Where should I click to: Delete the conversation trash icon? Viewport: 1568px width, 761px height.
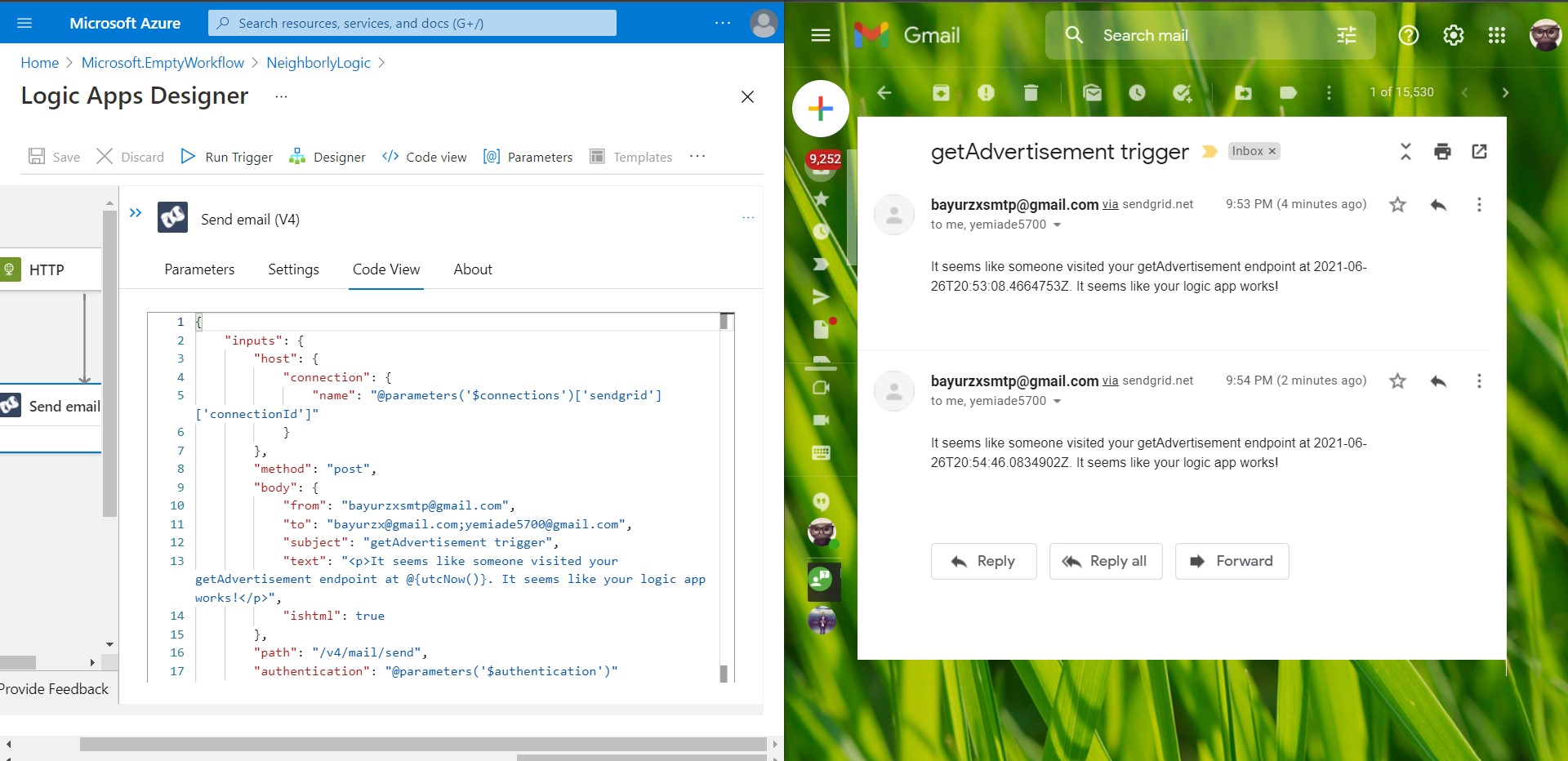(x=1031, y=93)
